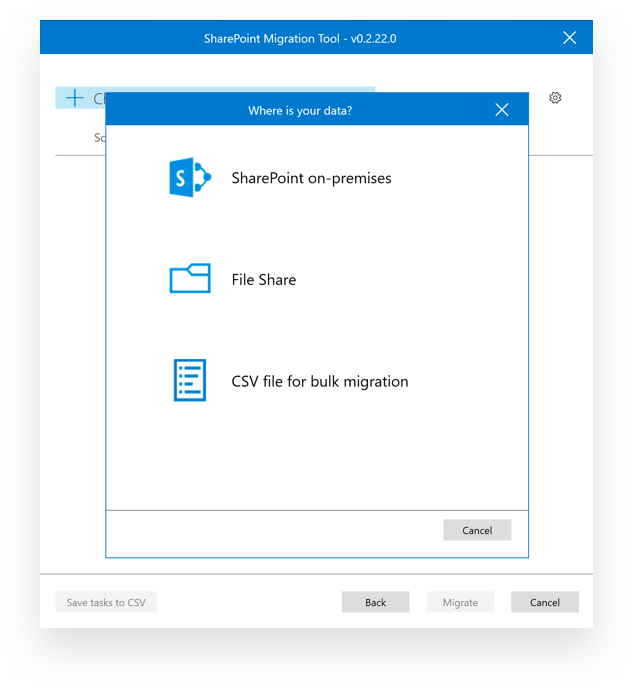The width and height of the screenshot is (633, 688).
Task: Click the plus icon in the main window
Action: [x=75, y=98]
